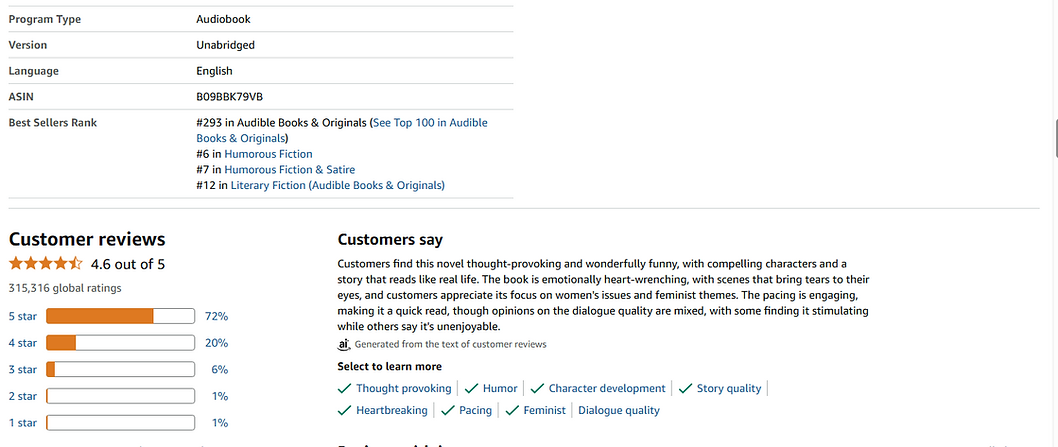The image size is (1058, 447).
Task: Click the 3 star rating label
Action: coord(23,370)
